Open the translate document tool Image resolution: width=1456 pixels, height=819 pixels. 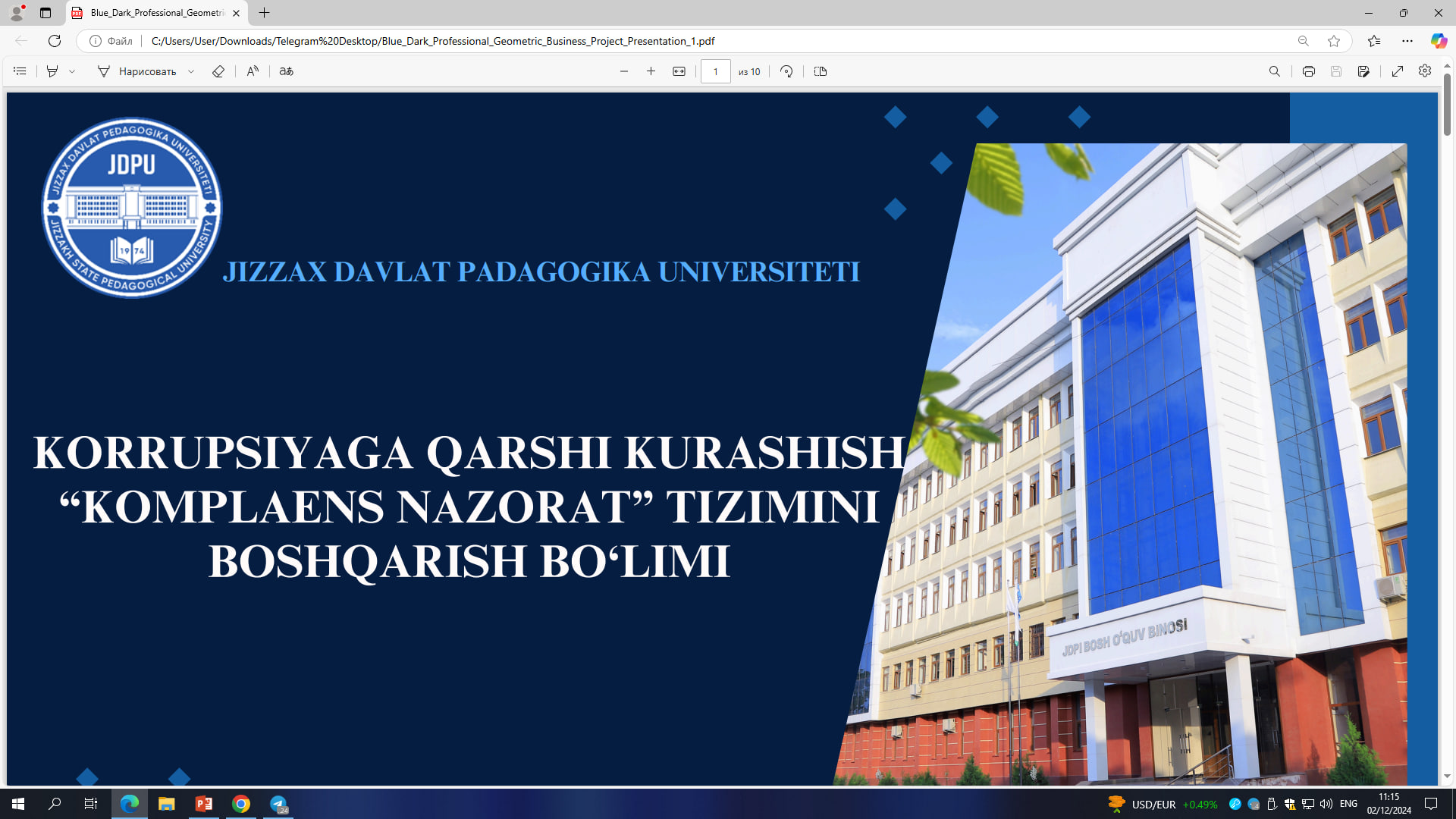click(286, 71)
